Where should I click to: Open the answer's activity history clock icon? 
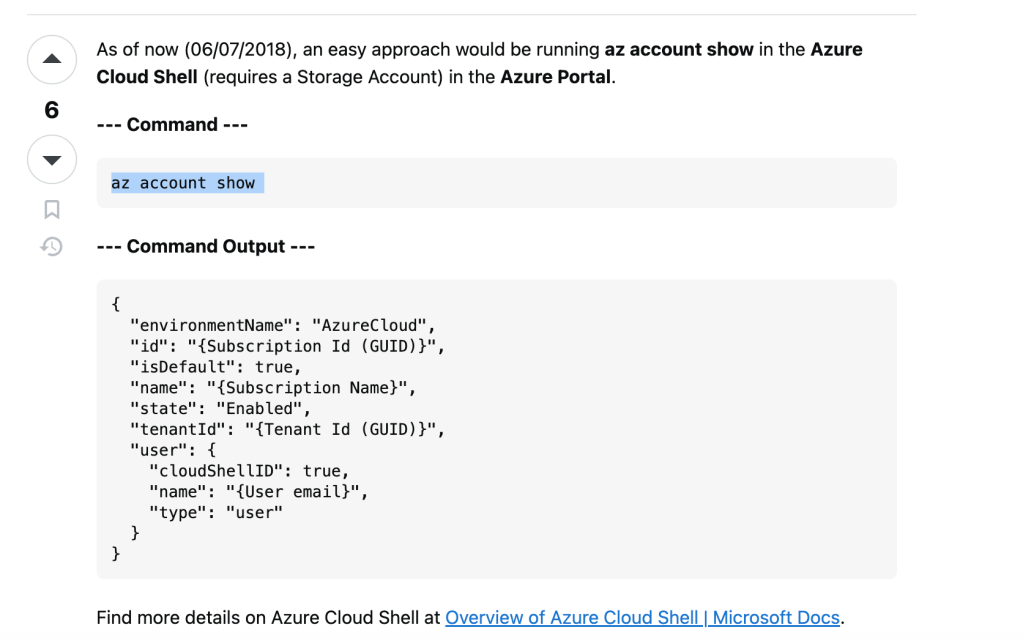point(52,246)
